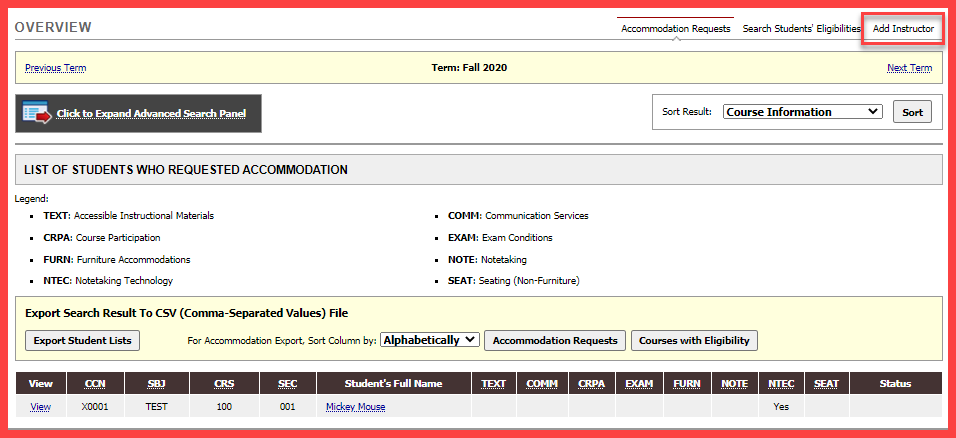Sort by CCN column header
Screen dimensions: 956x438
(x=95, y=383)
